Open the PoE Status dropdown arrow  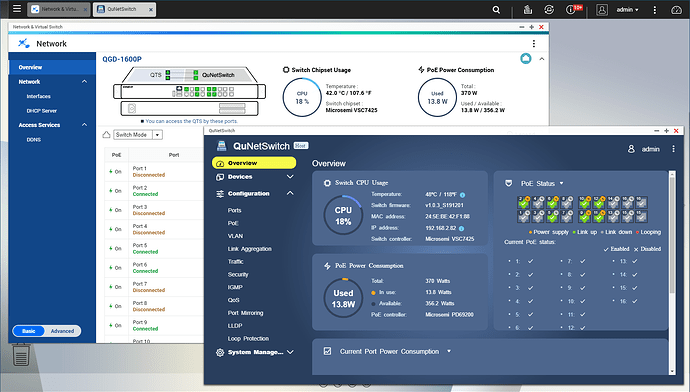point(562,183)
